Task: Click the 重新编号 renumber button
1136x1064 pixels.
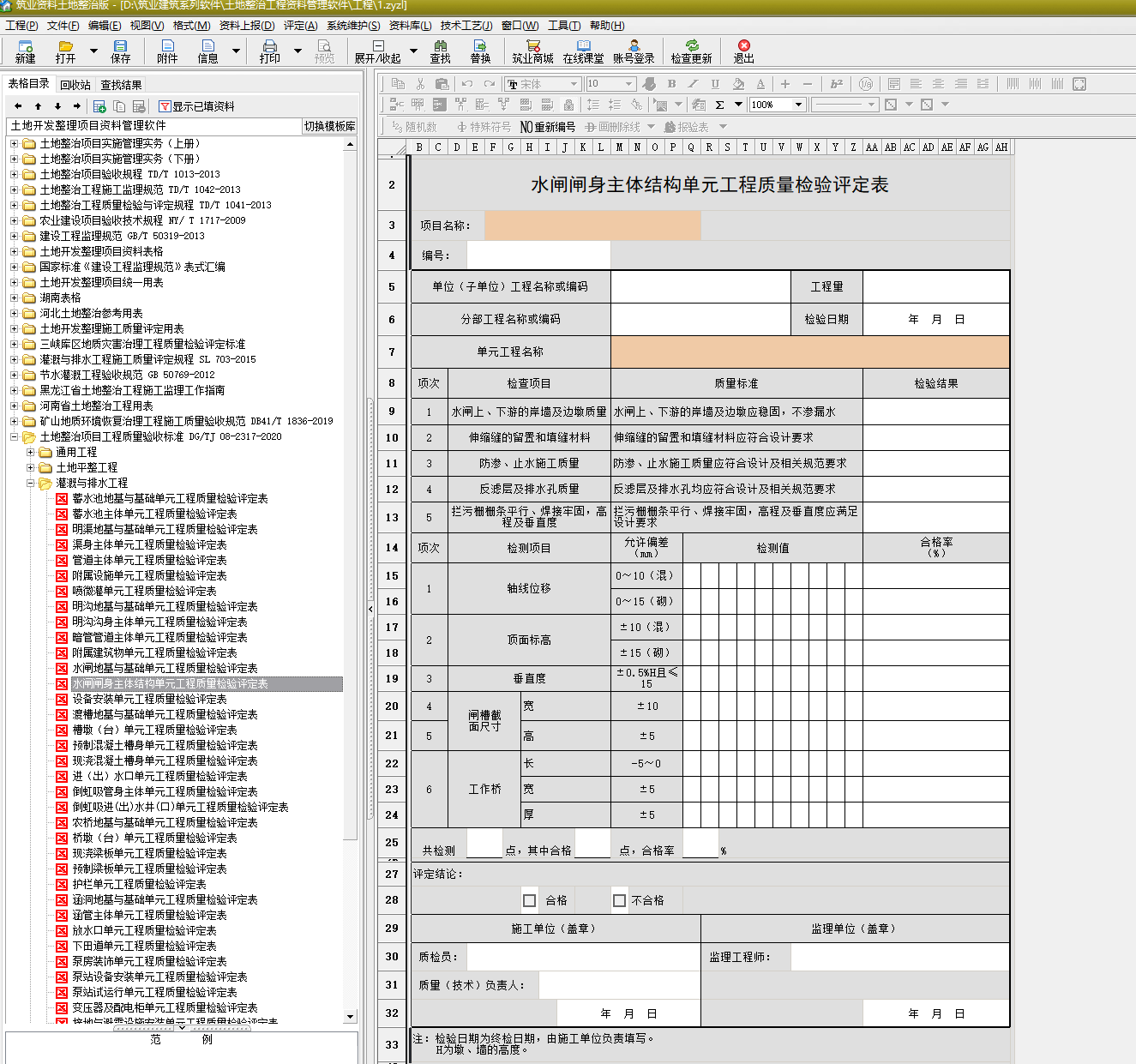Action: (x=548, y=127)
